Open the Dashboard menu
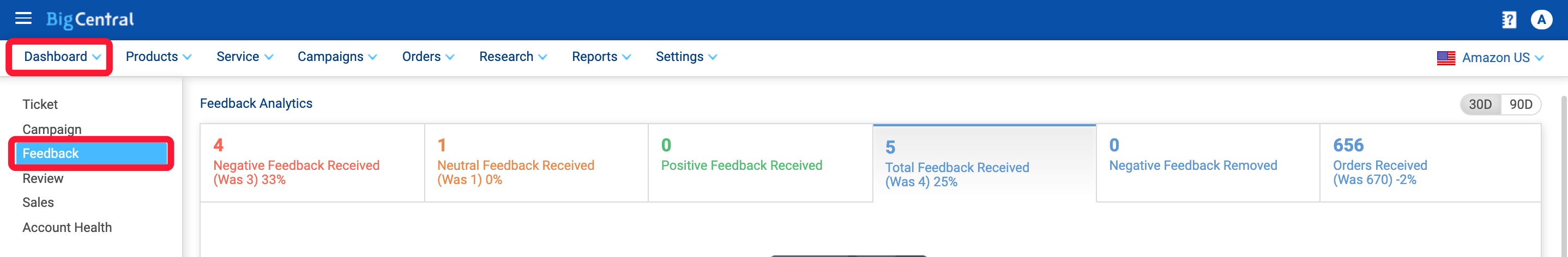The width and height of the screenshot is (1568, 257). (x=62, y=57)
